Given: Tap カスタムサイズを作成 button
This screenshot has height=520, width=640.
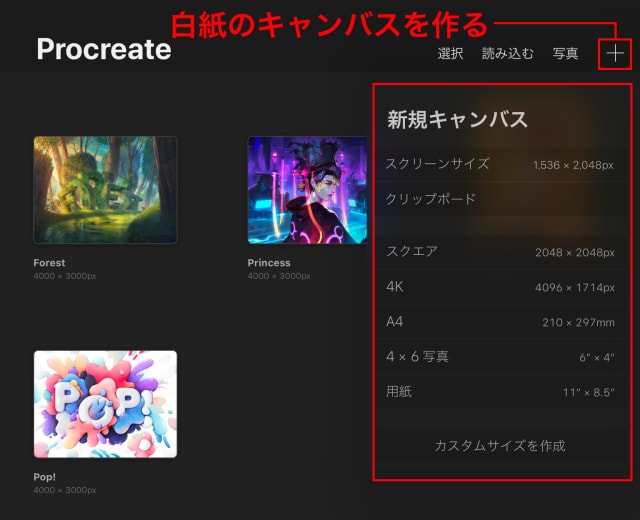Looking at the screenshot, I should 500,446.
